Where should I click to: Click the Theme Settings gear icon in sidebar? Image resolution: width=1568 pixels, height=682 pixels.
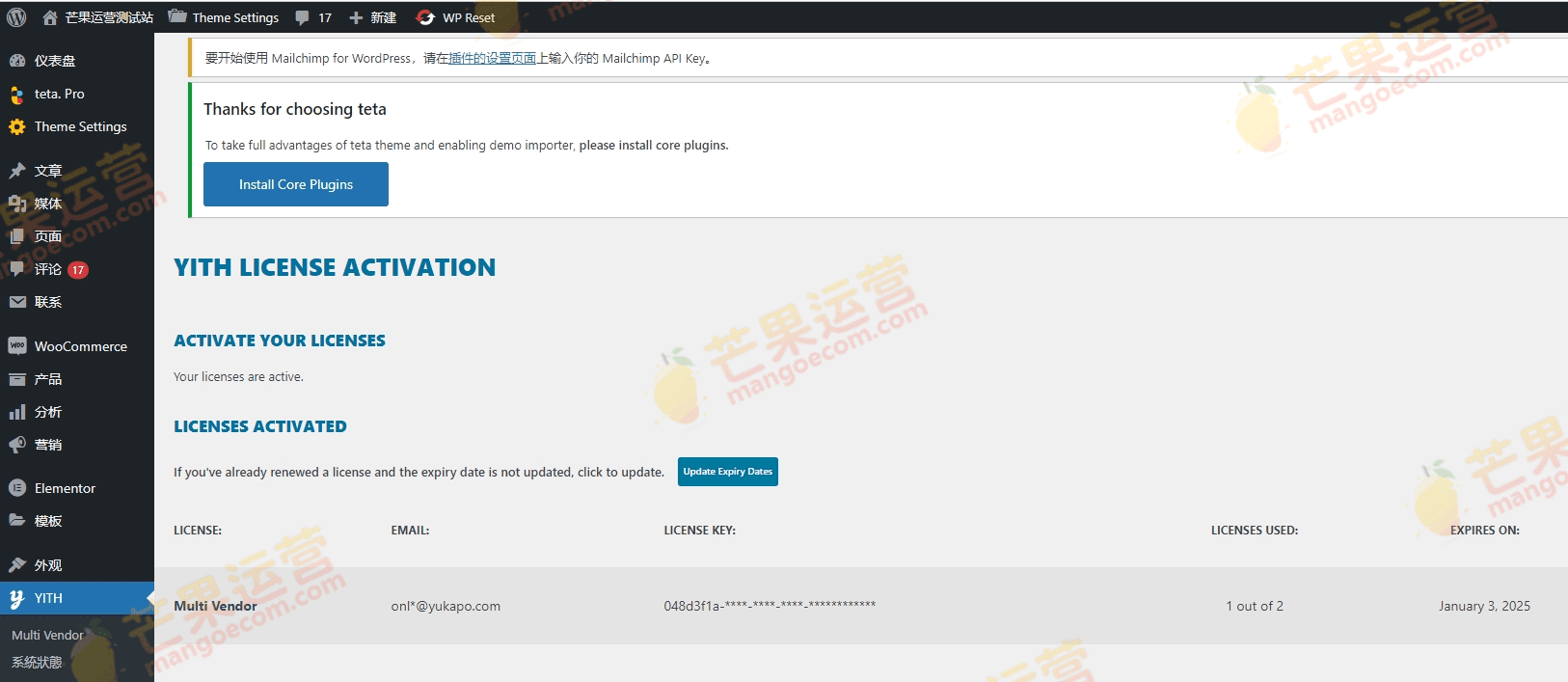coord(17,126)
